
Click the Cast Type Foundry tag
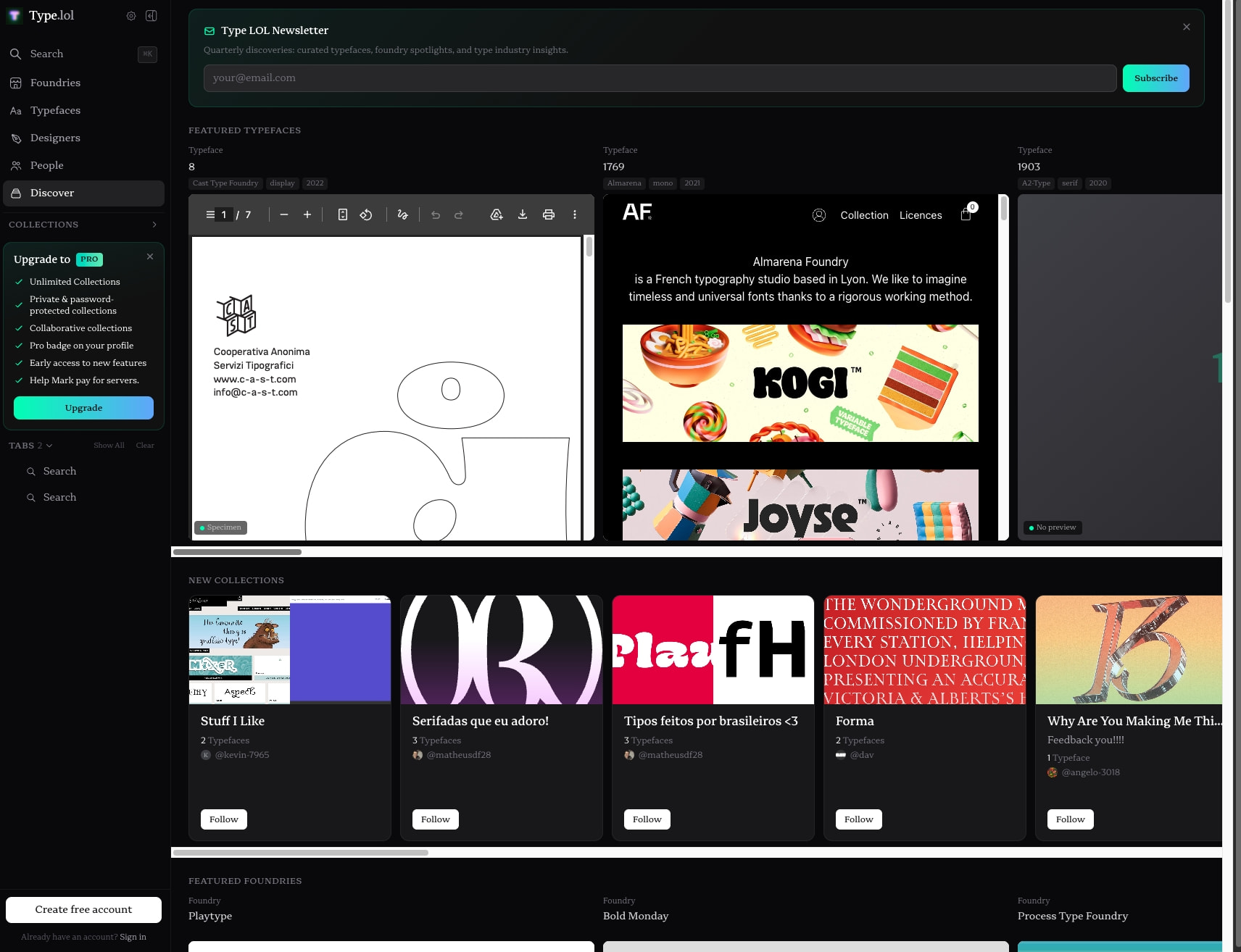[225, 183]
